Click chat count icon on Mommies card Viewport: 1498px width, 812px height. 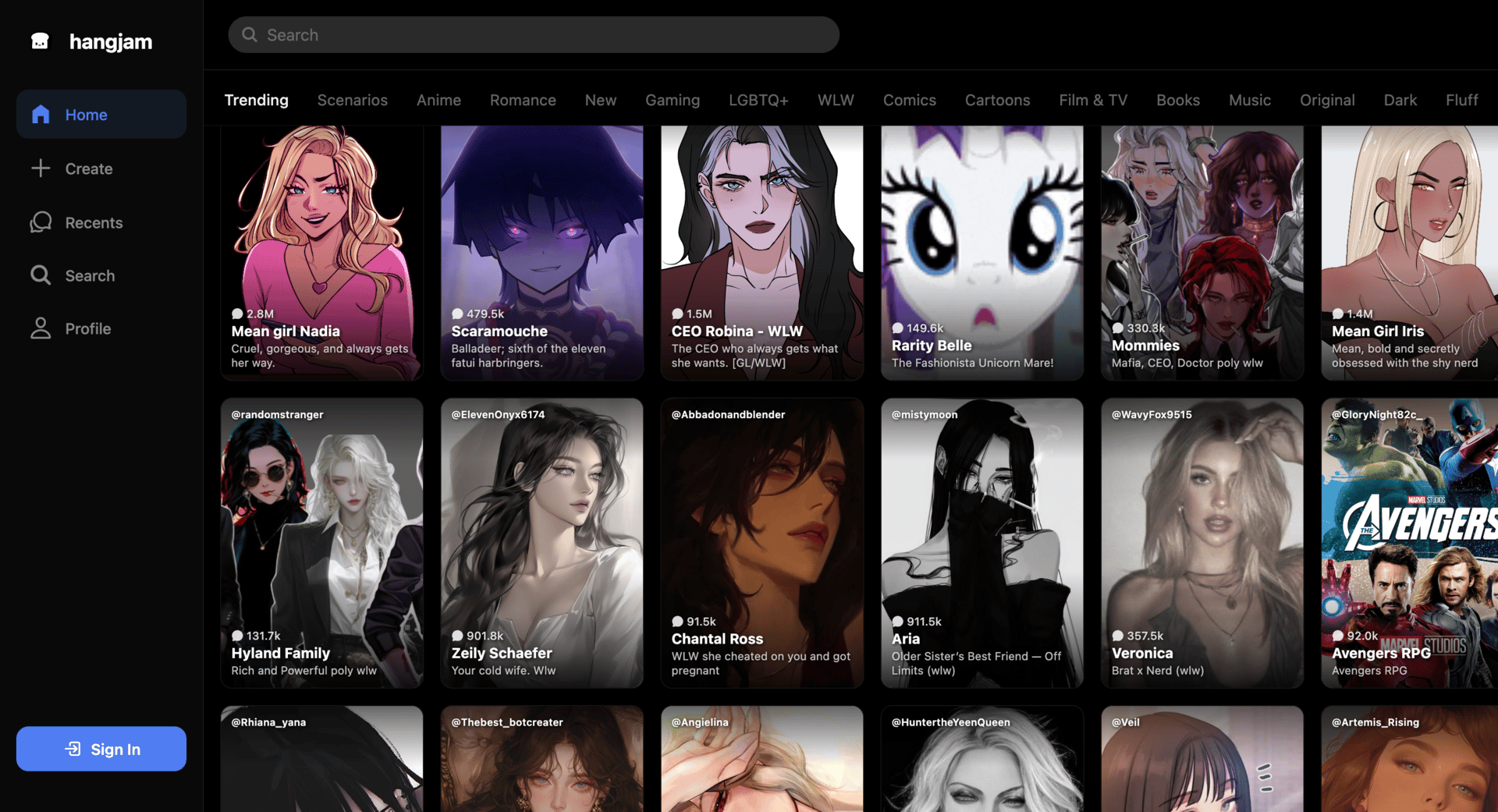tap(1117, 328)
